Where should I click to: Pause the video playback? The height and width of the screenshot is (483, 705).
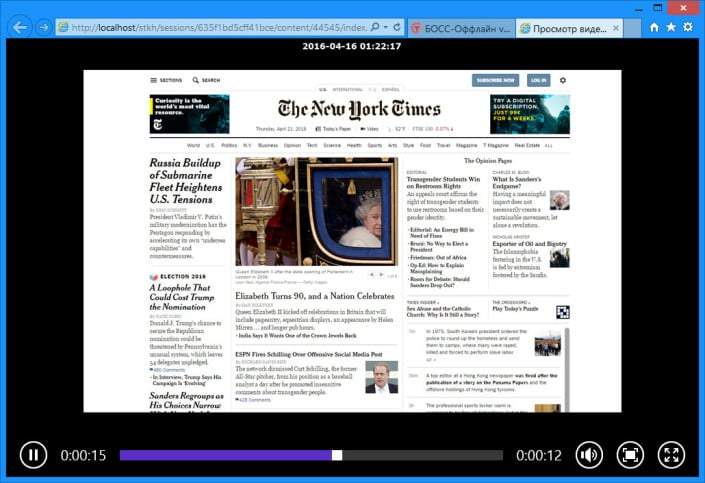point(33,455)
